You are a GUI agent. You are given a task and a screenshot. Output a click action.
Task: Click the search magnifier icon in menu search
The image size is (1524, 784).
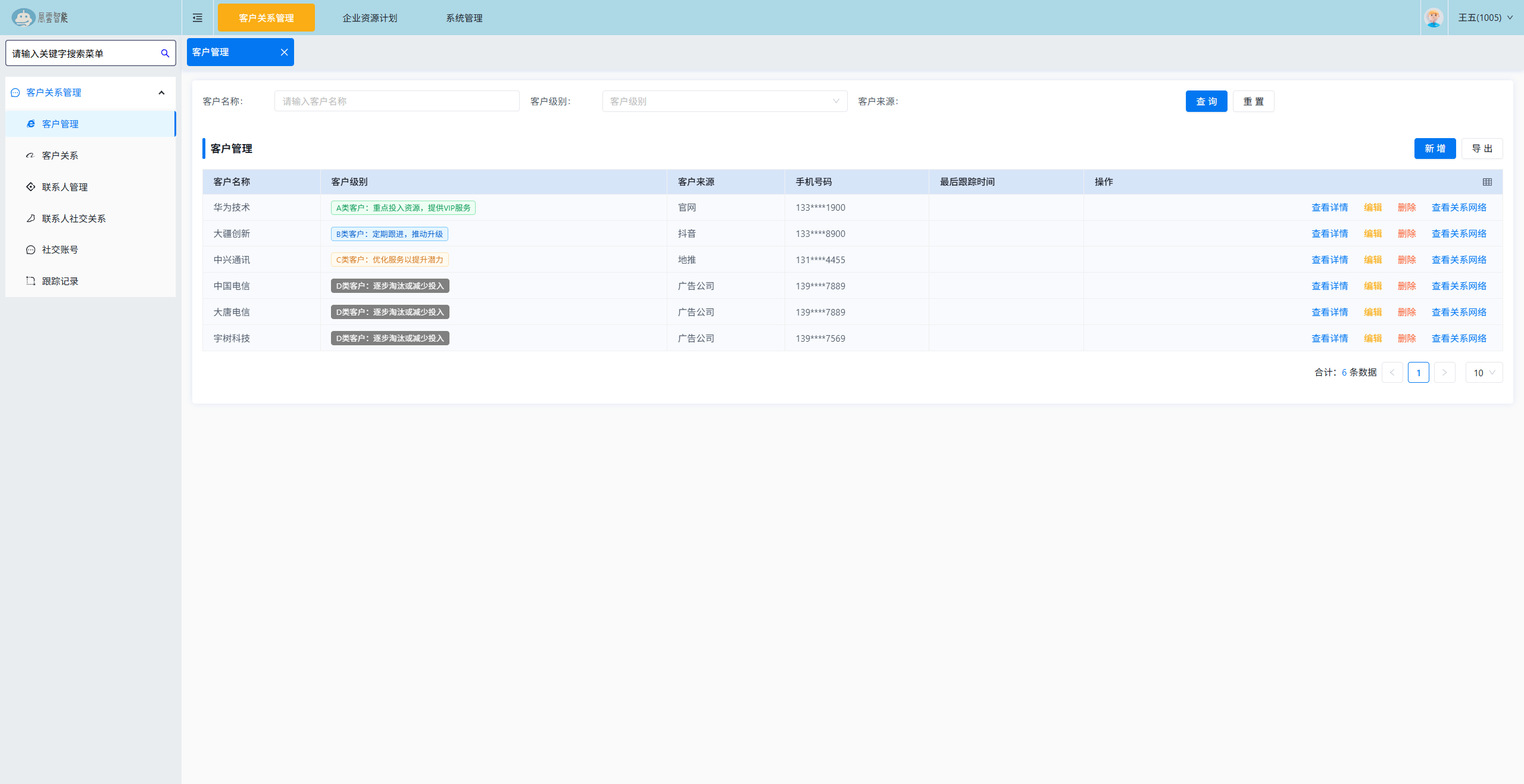[x=165, y=54]
